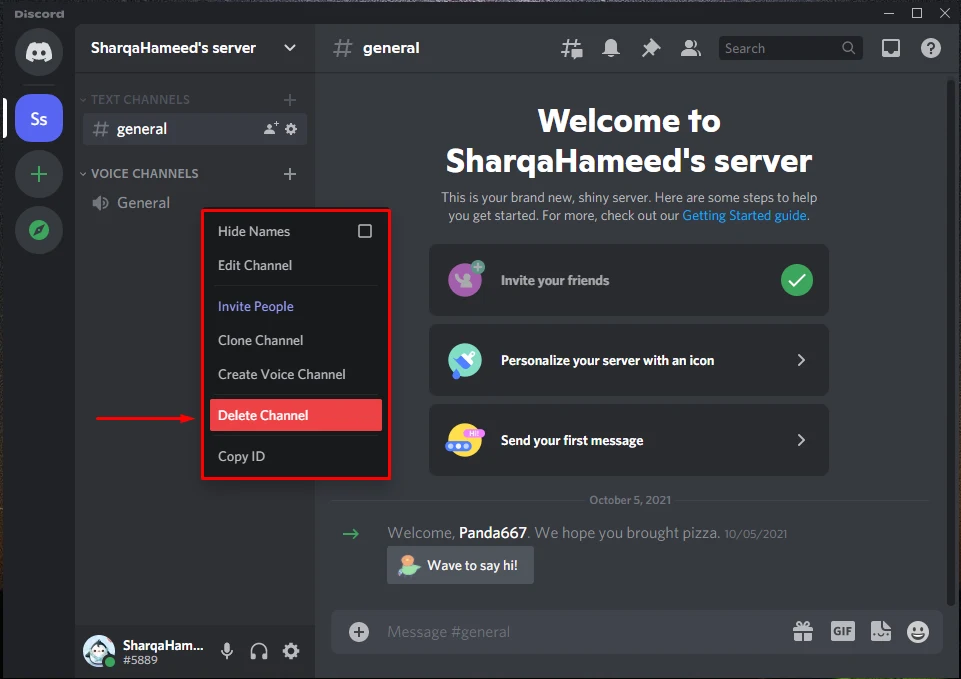Screen dimensions: 961x679
Task: Open the Threads icon in header
Action: point(572,48)
